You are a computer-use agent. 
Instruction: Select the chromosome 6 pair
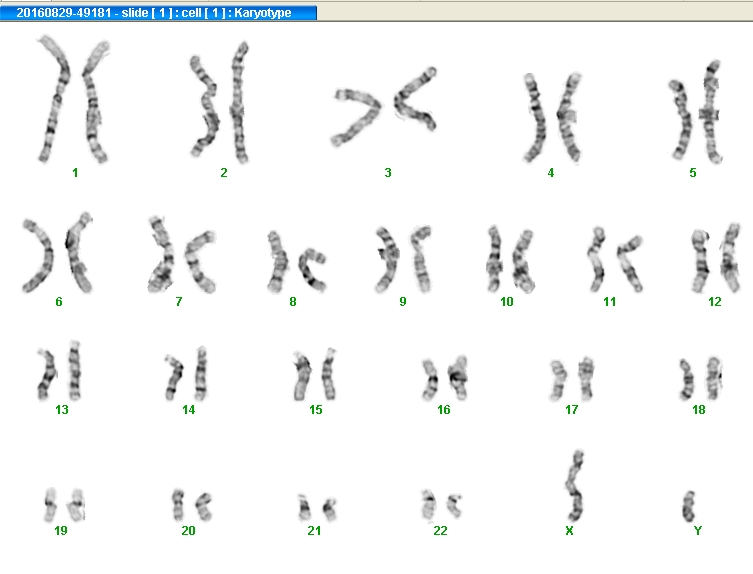[x=57, y=253]
